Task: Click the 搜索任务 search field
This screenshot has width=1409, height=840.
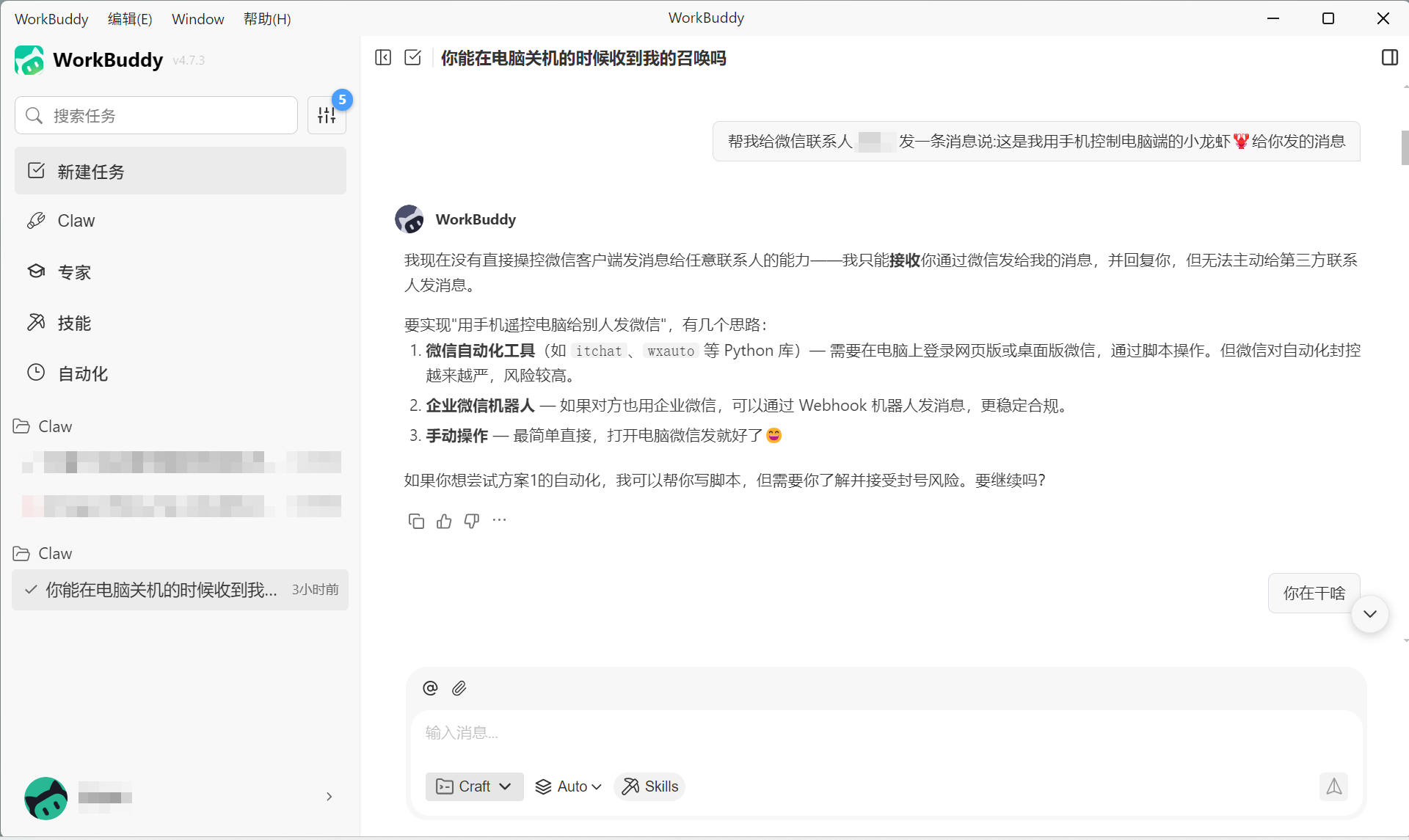Action: point(156,115)
